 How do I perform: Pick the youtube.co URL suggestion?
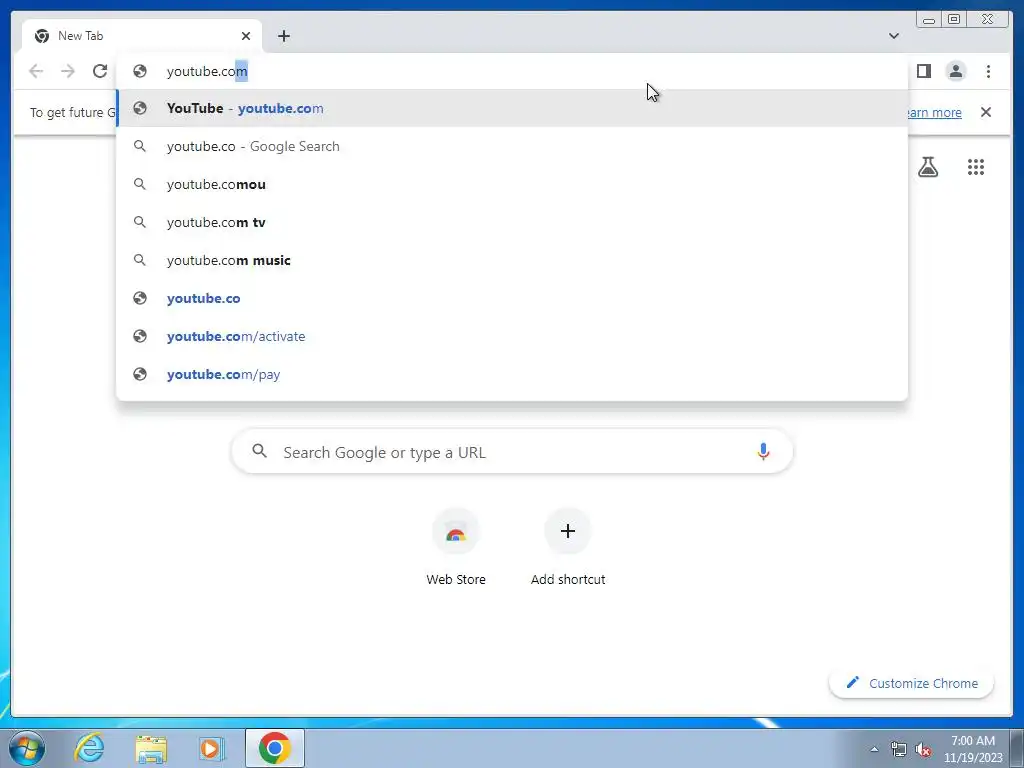click(512, 298)
